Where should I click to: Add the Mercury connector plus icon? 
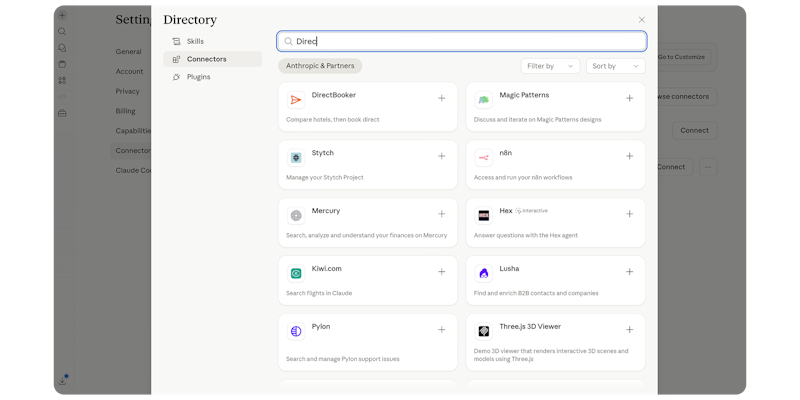pyautogui.click(x=442, y=214)
